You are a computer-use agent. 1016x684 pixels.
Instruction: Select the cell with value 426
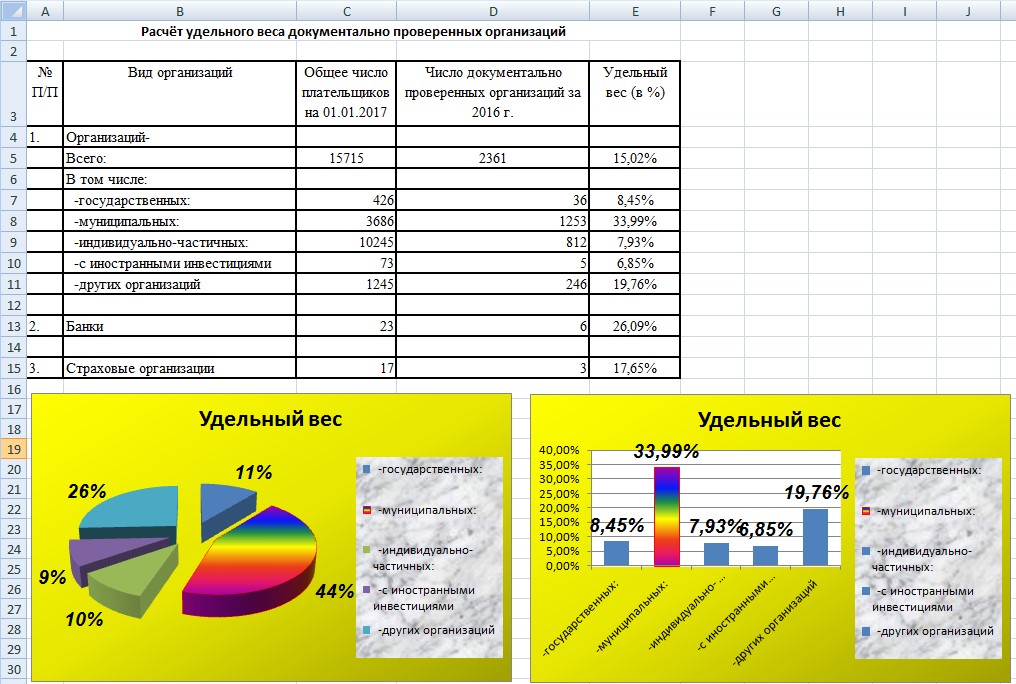pyautogui.click(x=346, y=200)
